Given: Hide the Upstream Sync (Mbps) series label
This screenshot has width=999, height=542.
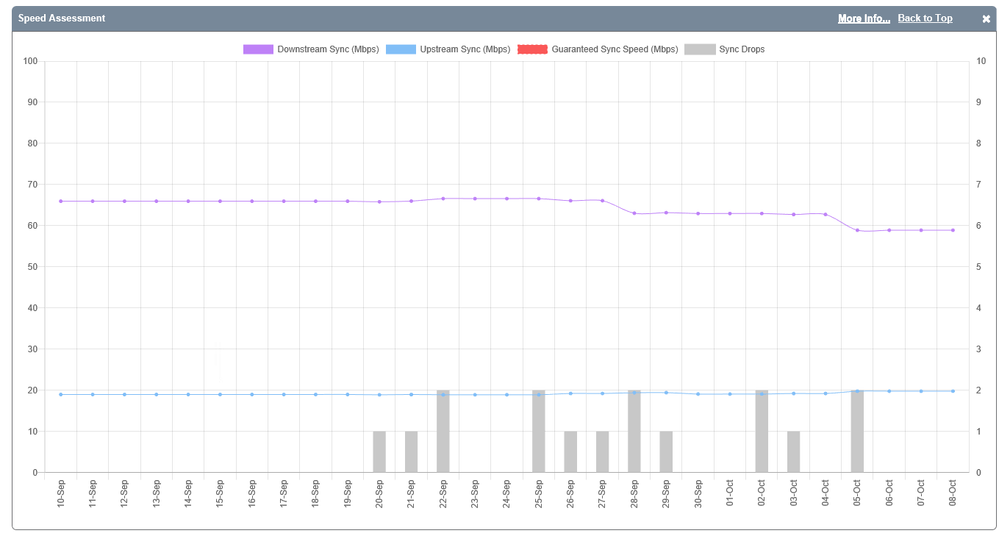Looking at the screenshot, I should [465, 49].
